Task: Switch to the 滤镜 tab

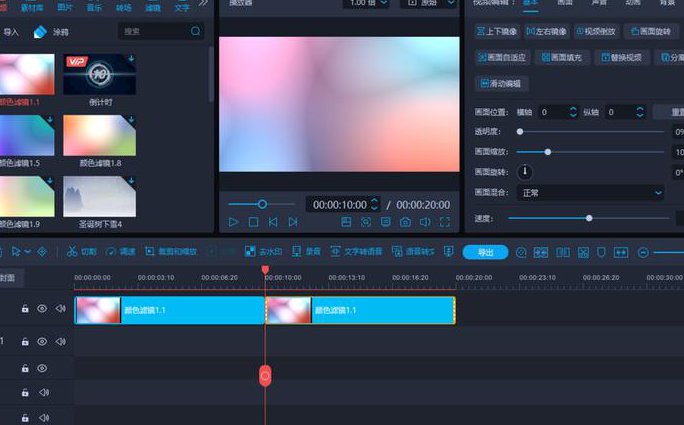Action: pos(153,7)
